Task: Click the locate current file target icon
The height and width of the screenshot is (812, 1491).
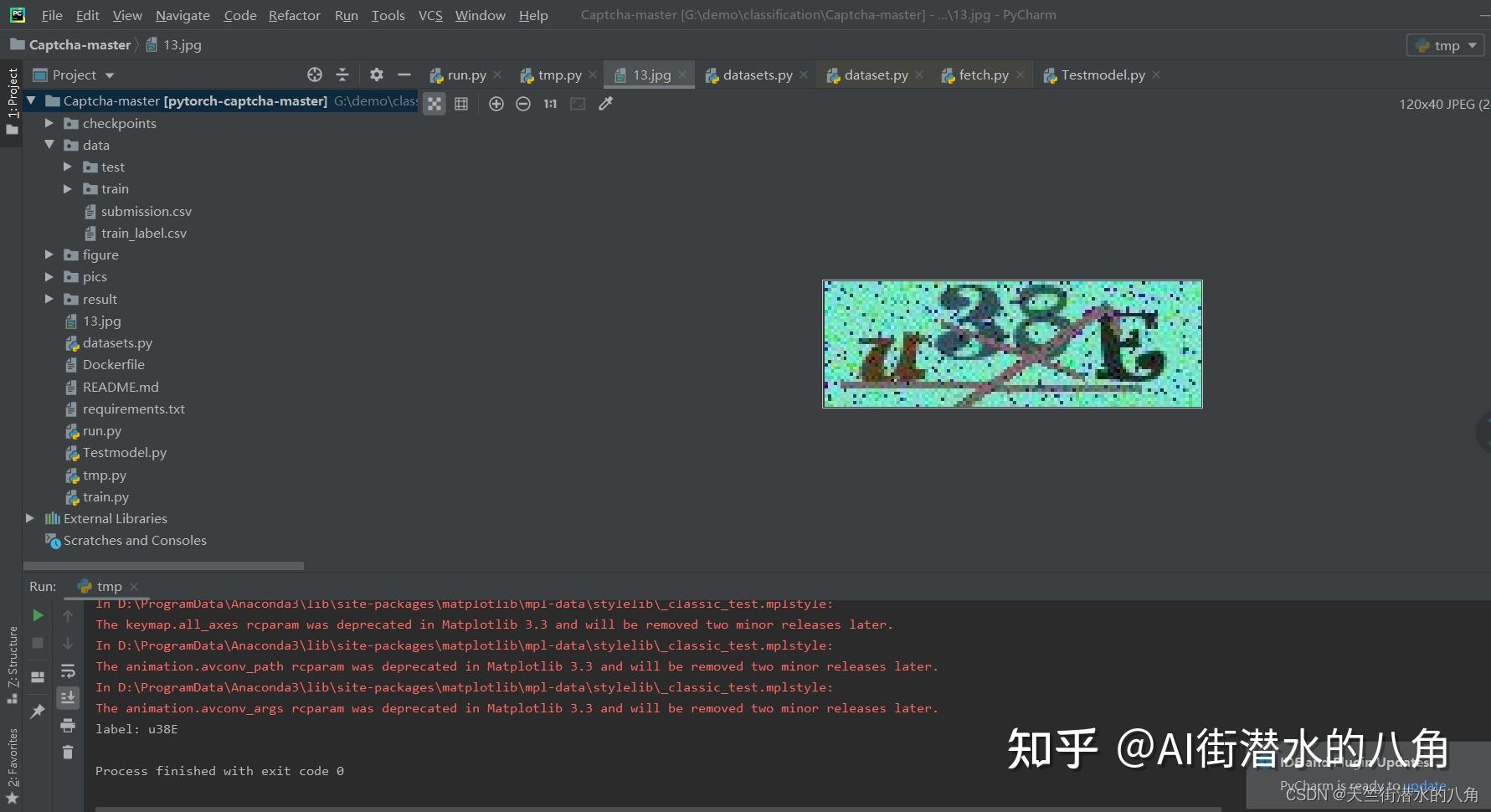Action: tap(315, 75)
